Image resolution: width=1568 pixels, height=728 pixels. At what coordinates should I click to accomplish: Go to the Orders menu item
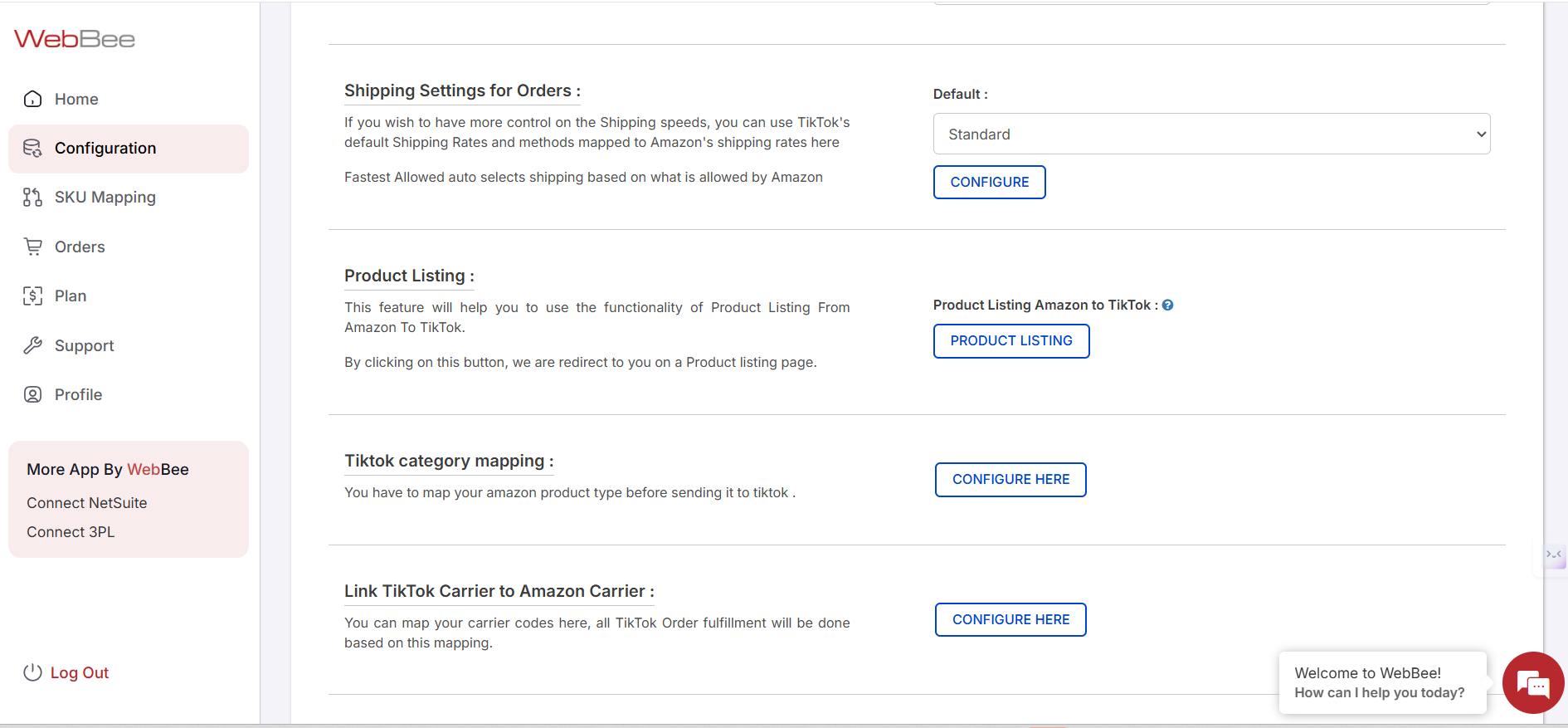point(80,247)
